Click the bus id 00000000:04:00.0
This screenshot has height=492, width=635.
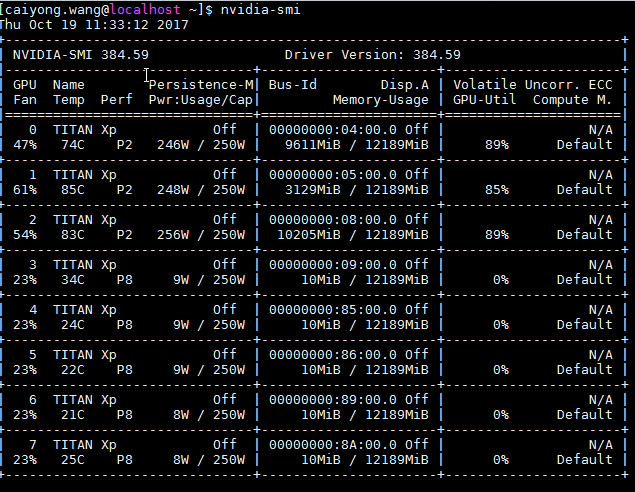click(333, 130)
